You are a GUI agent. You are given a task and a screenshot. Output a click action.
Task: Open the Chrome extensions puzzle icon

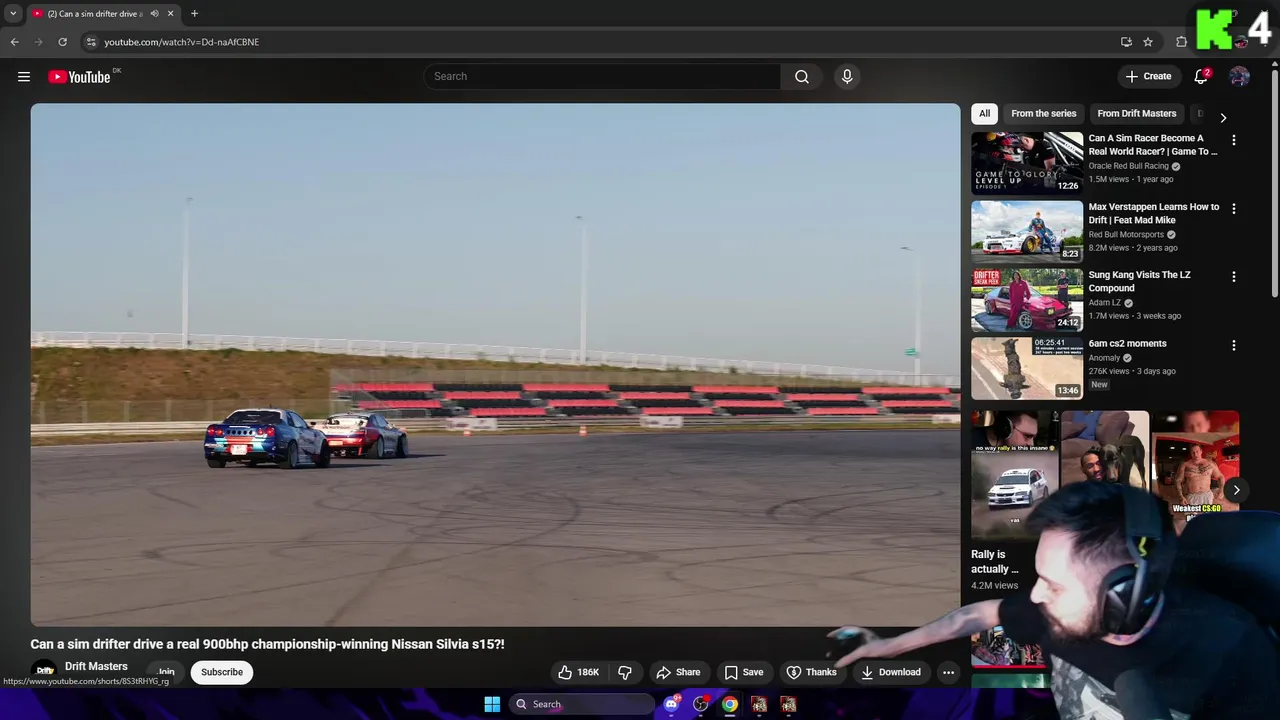click(1181, 42)
